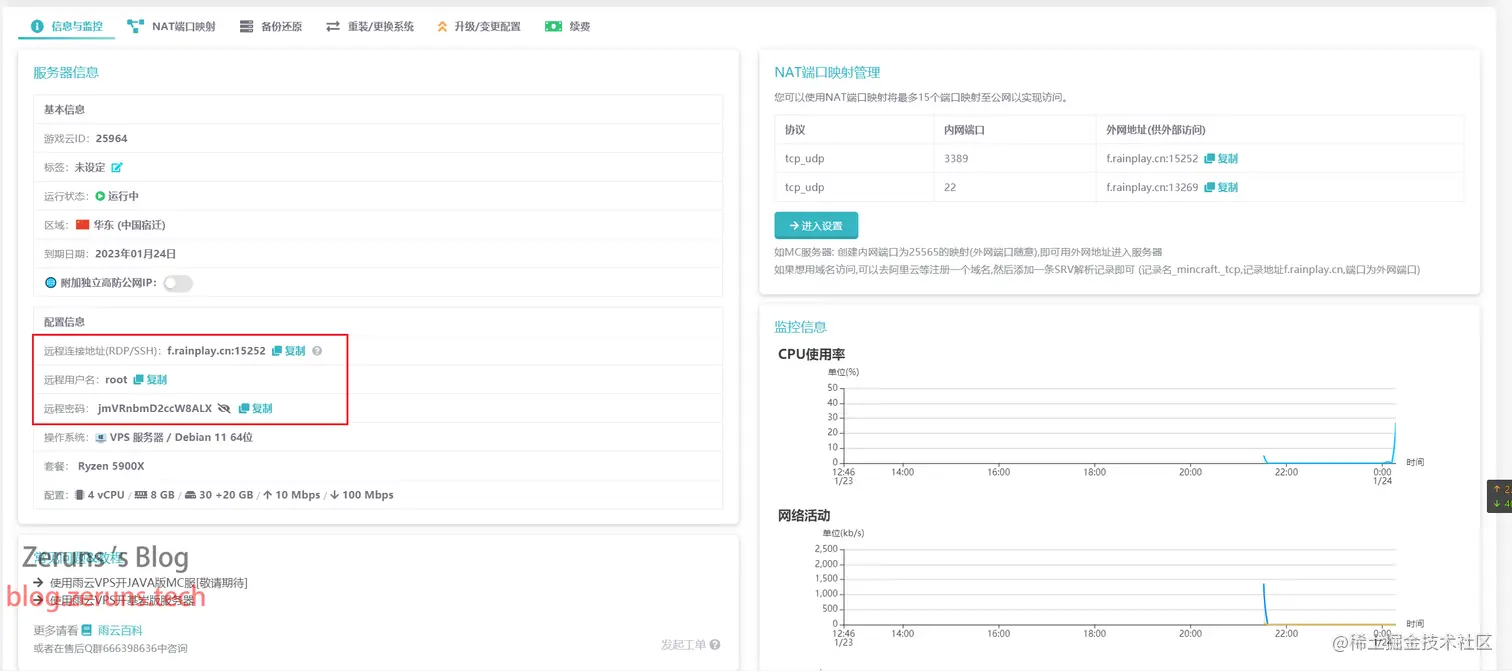Click the 内网端口 column header
1512x672 pixels.
click(x=964, y=130)
